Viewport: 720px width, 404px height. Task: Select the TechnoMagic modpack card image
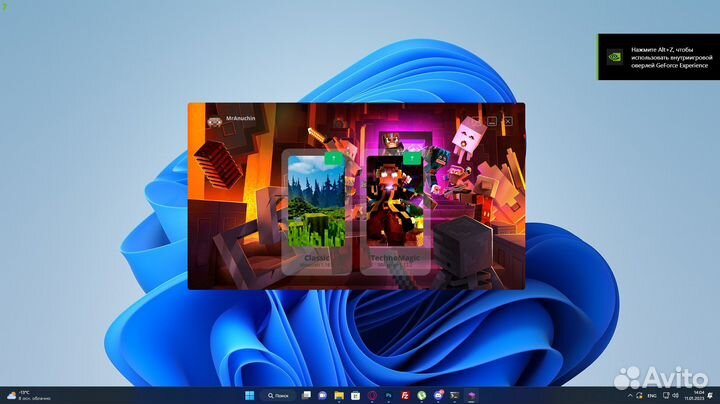(x=395, y=201)
